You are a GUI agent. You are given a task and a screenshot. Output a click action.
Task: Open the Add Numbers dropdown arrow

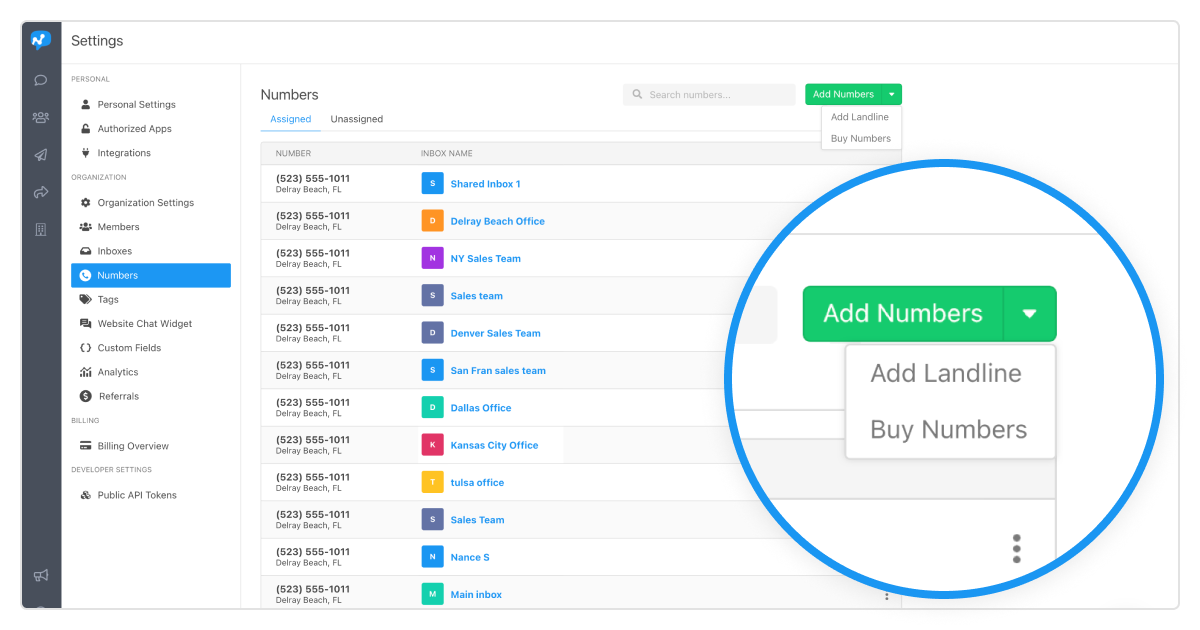[x=891, y=94]
